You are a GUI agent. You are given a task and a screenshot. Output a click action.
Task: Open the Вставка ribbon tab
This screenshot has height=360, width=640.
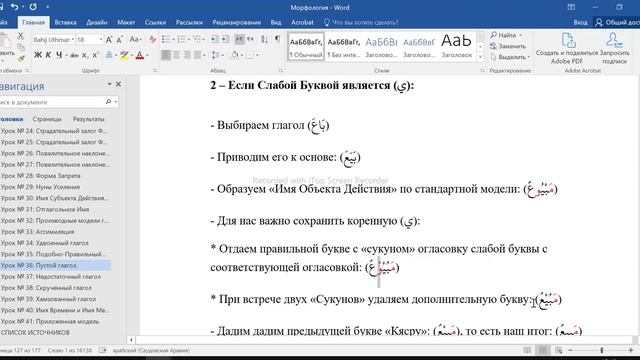point(65,22)
